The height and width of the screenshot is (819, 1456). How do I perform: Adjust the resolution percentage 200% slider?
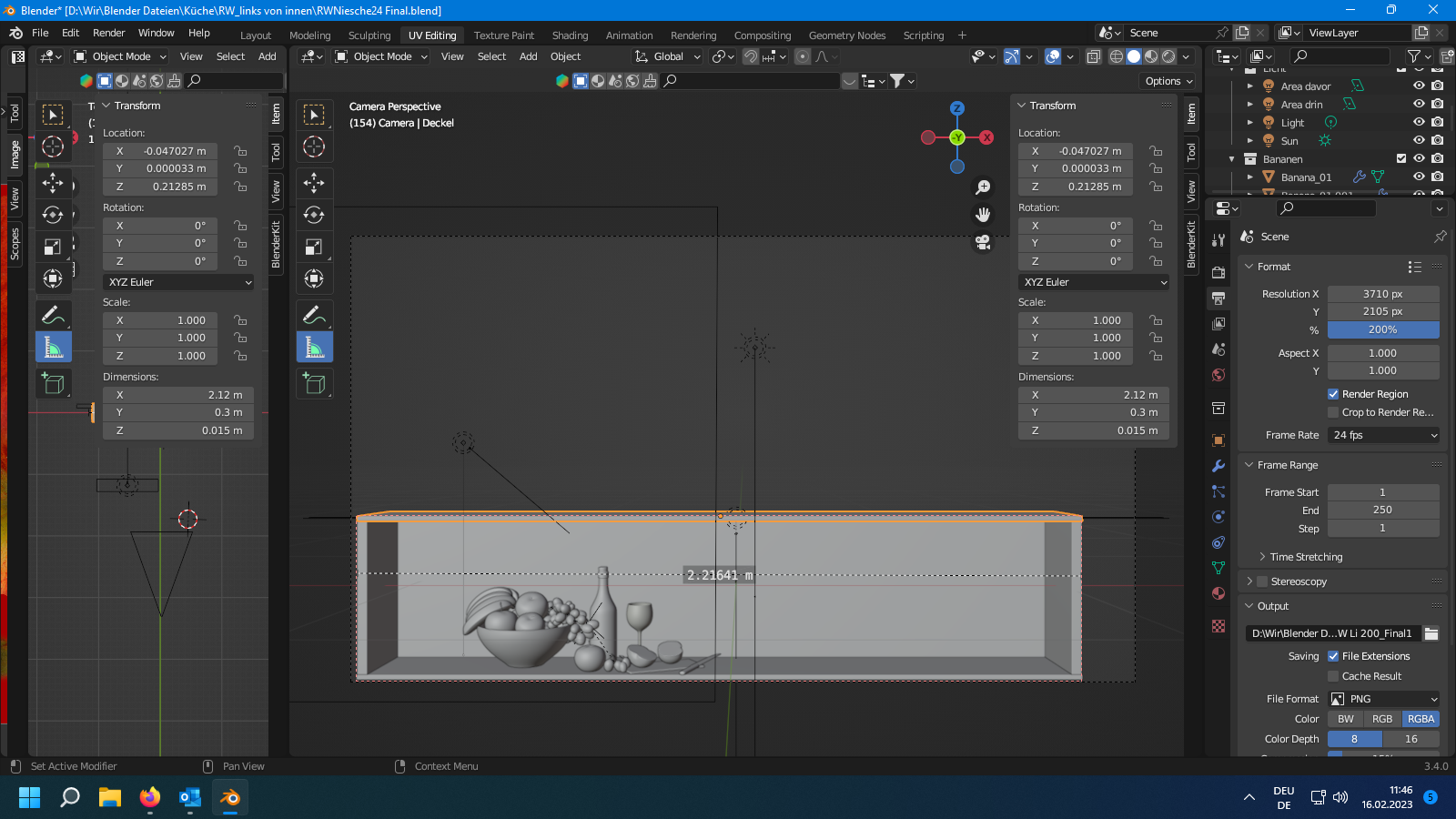click(x=1382, y=329)
